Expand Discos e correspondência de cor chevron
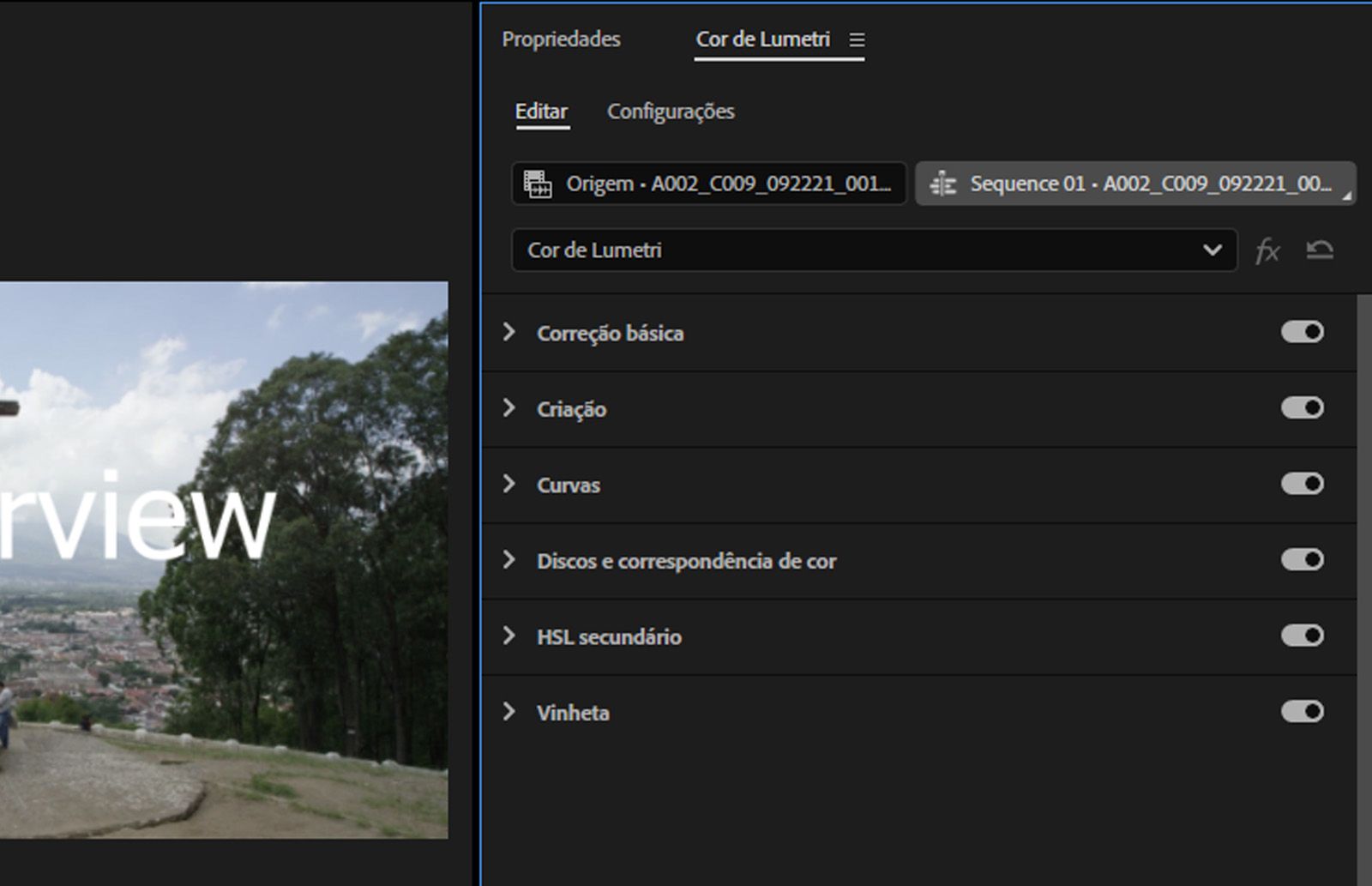The image size is (1372, 886). point(509,560)
